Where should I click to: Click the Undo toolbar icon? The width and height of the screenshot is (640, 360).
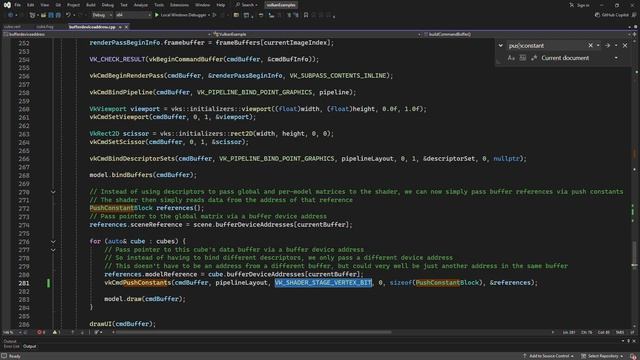click(68, 15)
